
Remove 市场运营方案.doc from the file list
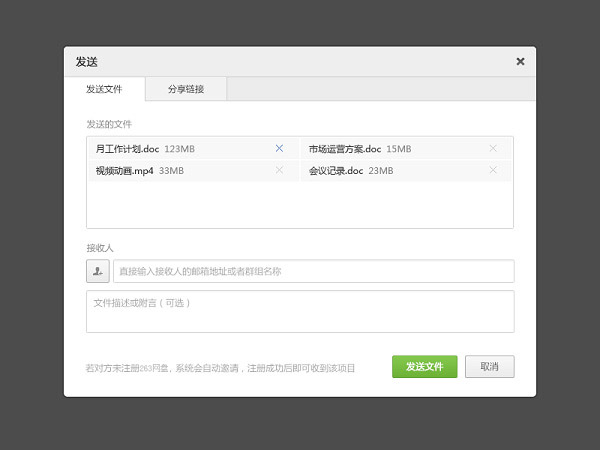click(x=493, y=148)
